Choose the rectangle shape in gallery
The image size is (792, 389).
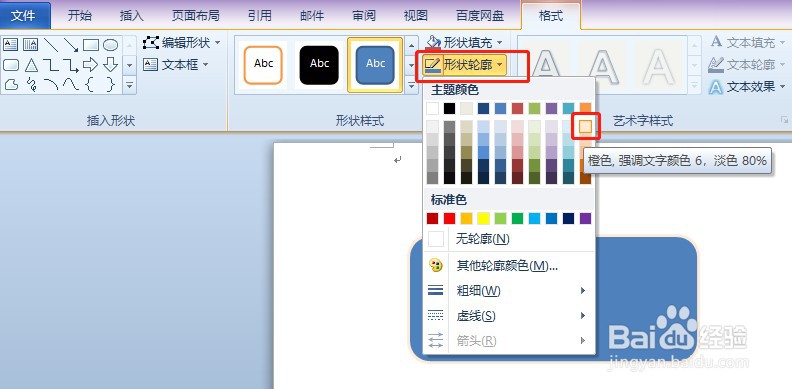(91, 45)
